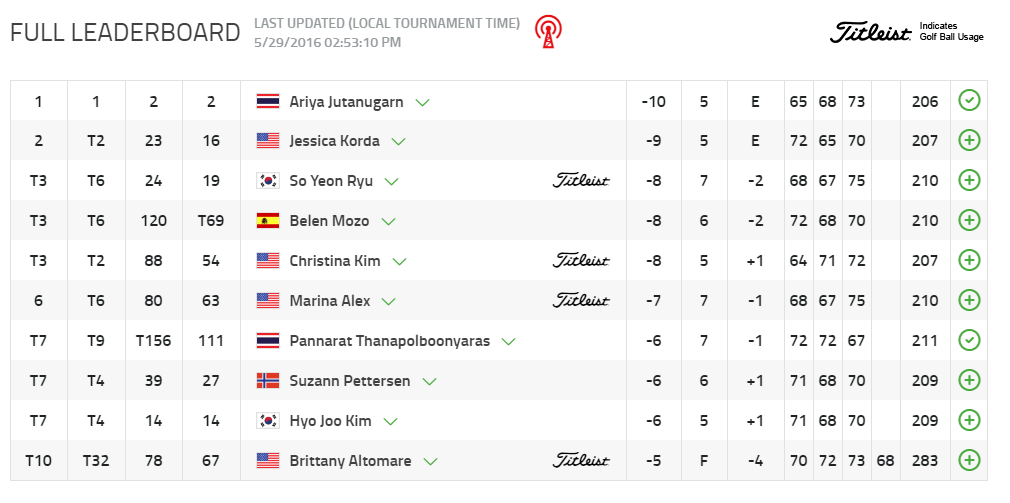Open Suzann Pettersen's player name link
This screenshot has height=503, width=1010.
[x=349, y=381]
